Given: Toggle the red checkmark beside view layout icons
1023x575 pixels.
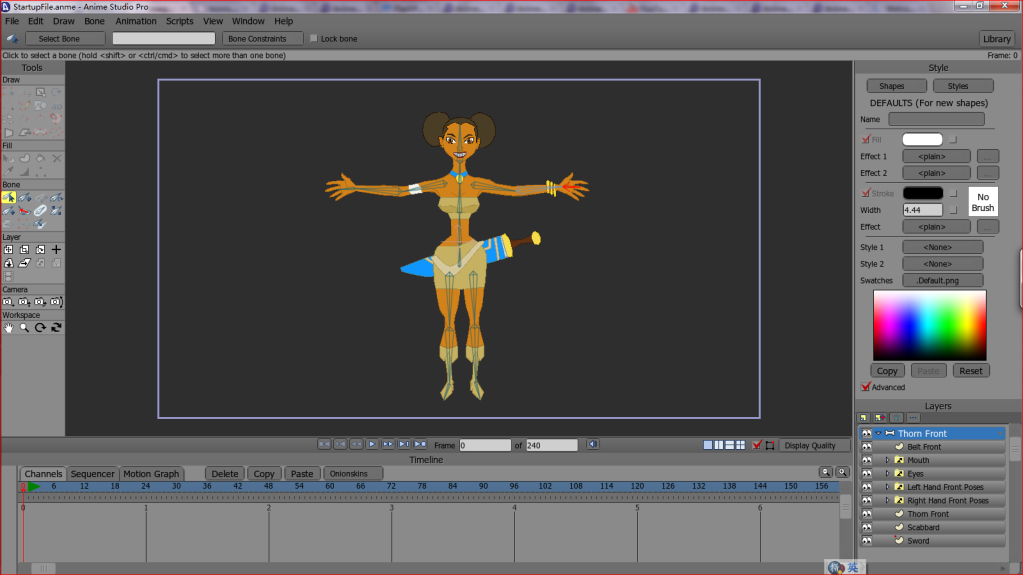Looking at the screenshot, I should click(x=757, y=445).
